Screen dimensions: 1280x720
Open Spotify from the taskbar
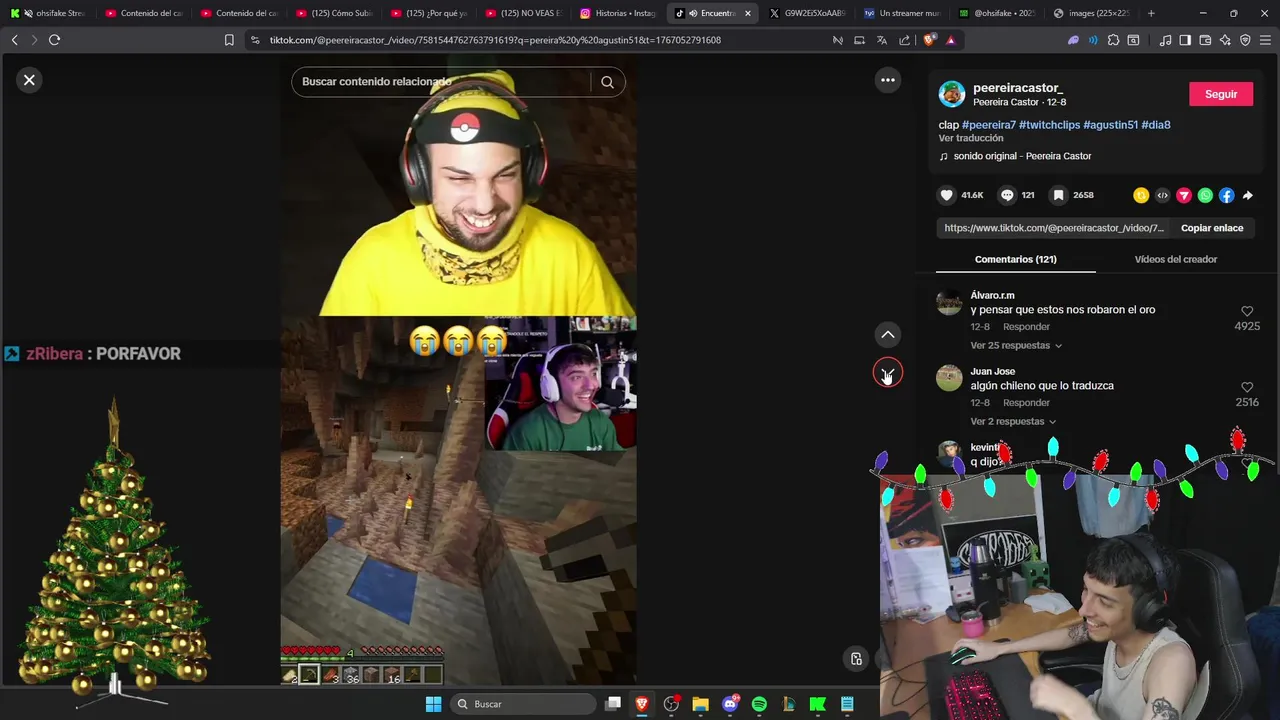point(759,704)
